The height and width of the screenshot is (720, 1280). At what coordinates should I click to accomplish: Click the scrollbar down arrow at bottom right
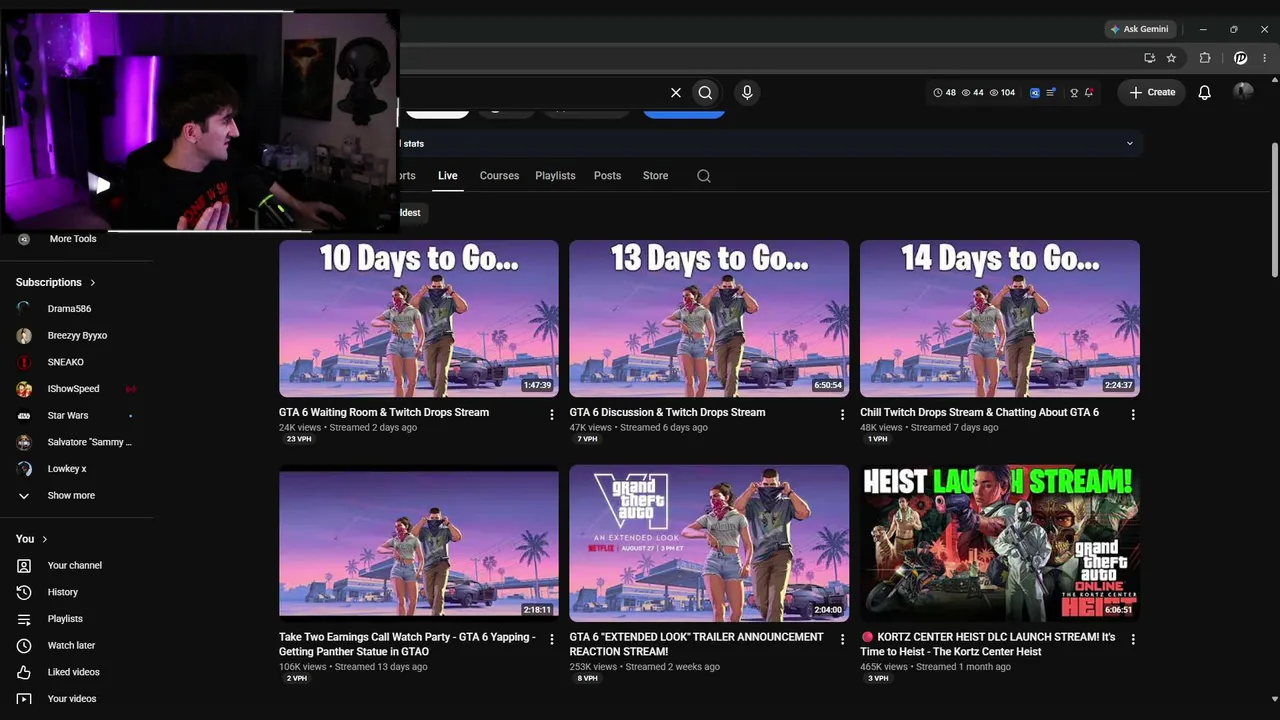[x=1274, y=699]
